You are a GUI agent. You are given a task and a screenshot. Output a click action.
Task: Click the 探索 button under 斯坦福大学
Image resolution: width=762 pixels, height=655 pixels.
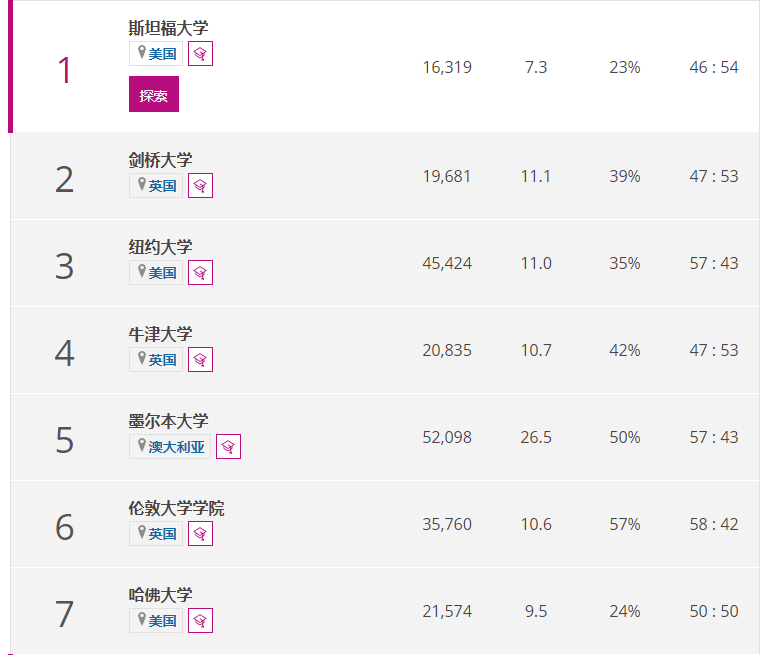(154, 94)
